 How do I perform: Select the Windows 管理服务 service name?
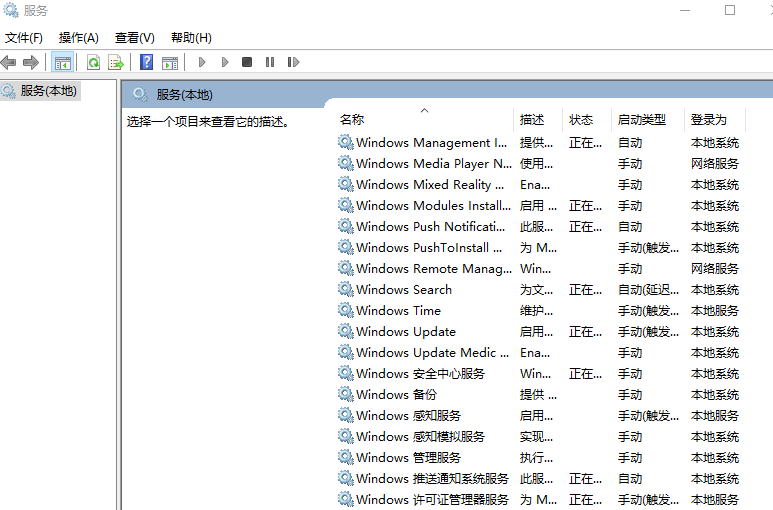(x=408, y=458)
